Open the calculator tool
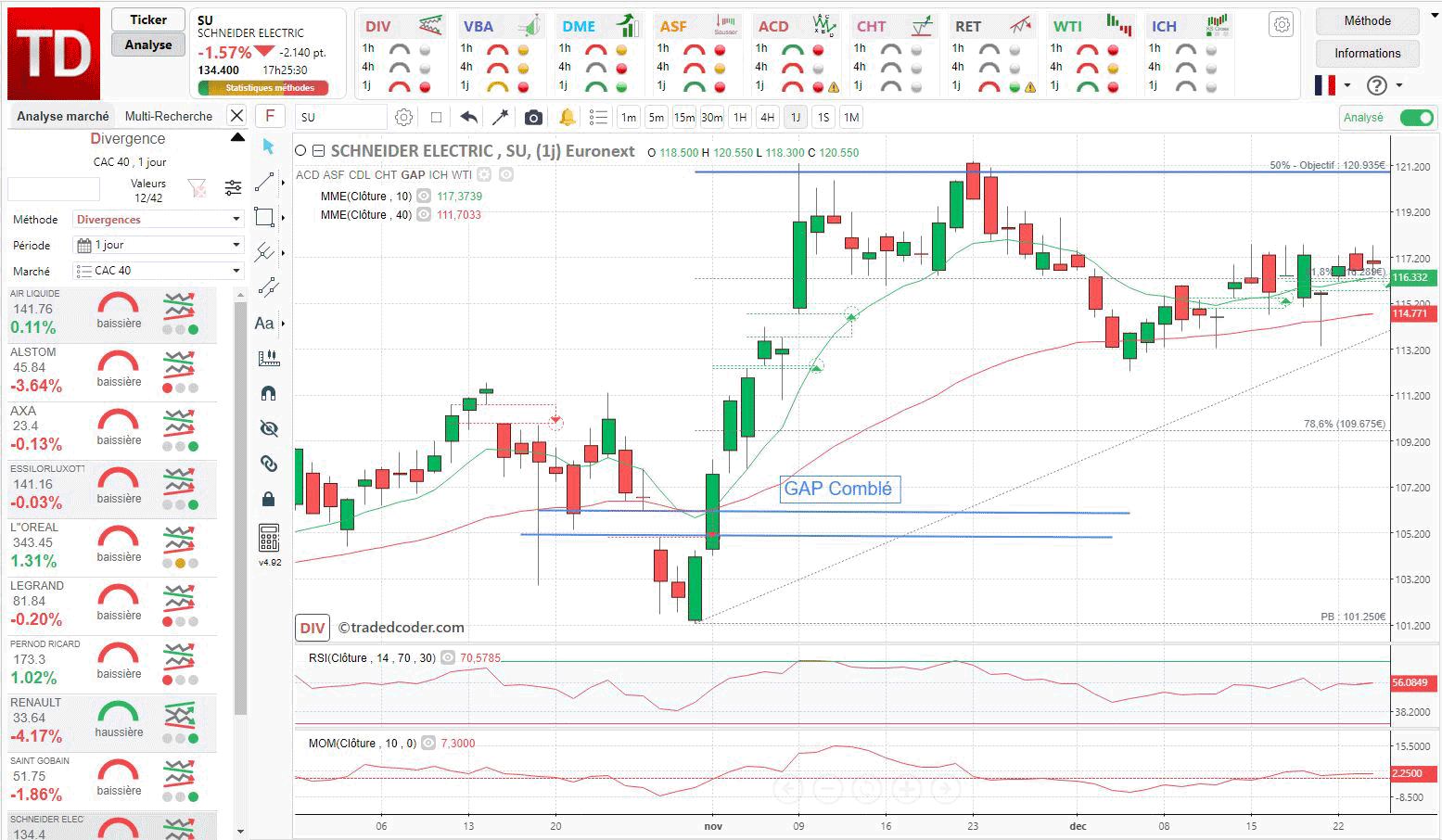Image resolution: width=1442 pixels, height=840 pixels. click(x=269, y=538)
